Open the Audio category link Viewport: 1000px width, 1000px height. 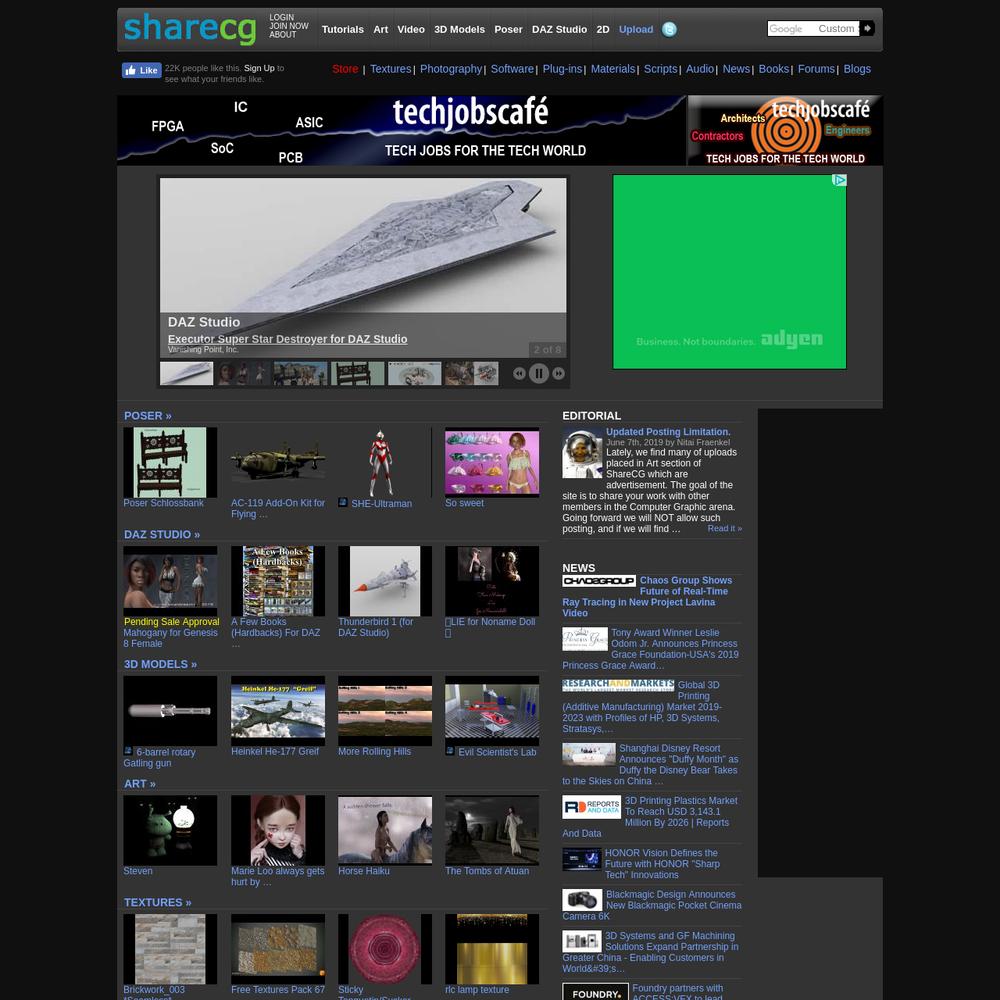(x=700, y=69)
